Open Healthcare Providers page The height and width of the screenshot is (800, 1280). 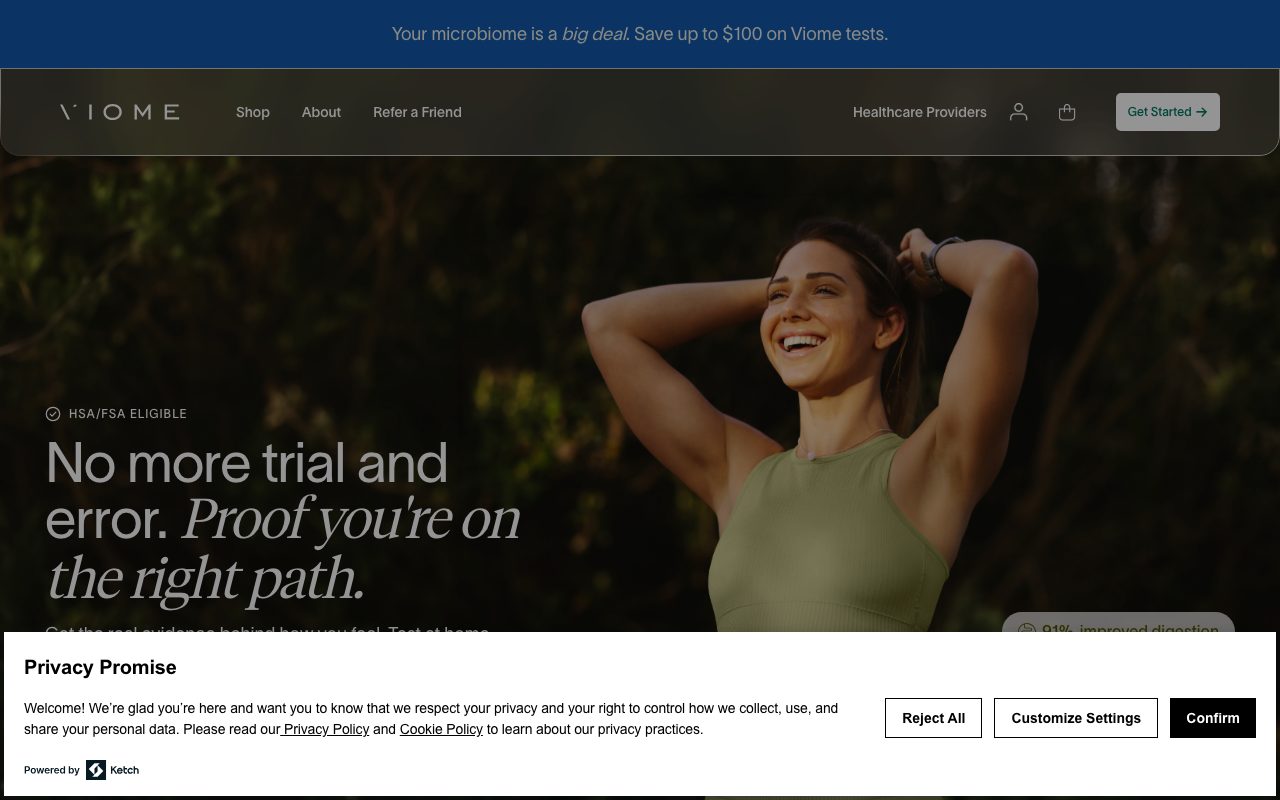[919, 112]
